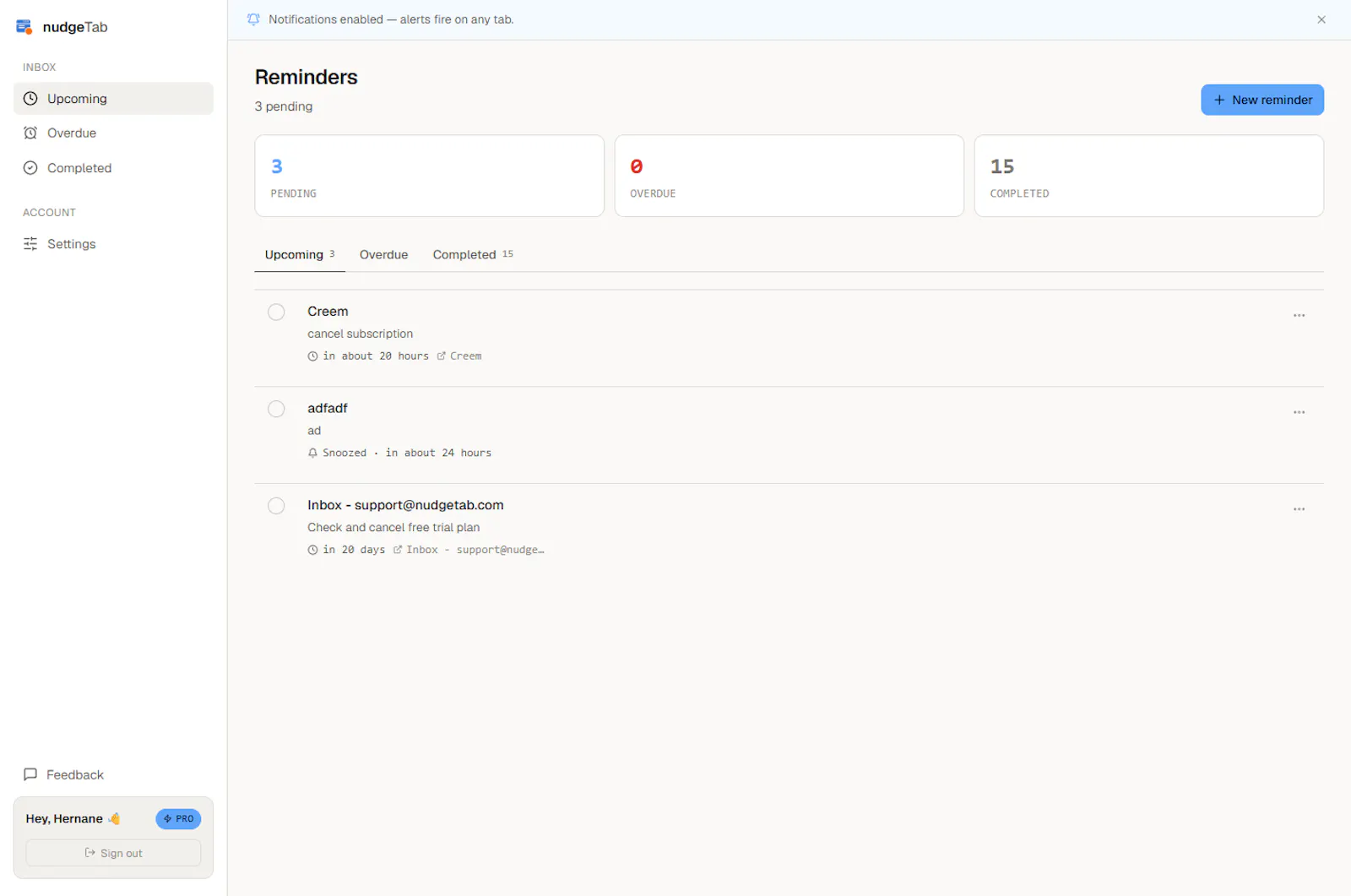Image resolution: width=1351 pixels, height=896 pixels.
Task: Dismiss the notifications enabled banner
Action: [1321, 19]
